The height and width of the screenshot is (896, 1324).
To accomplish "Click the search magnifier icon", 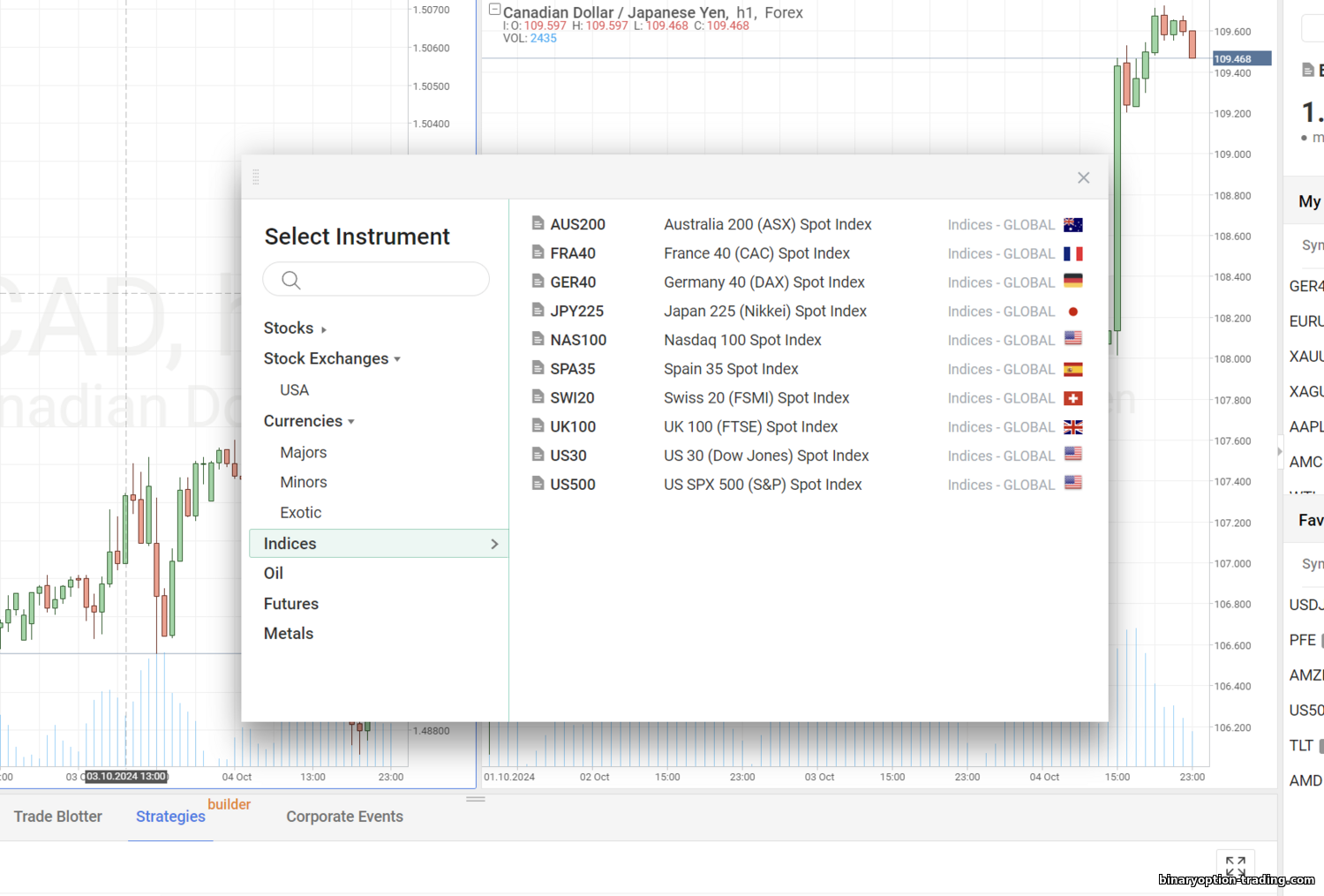I will (x=291, y=280).
